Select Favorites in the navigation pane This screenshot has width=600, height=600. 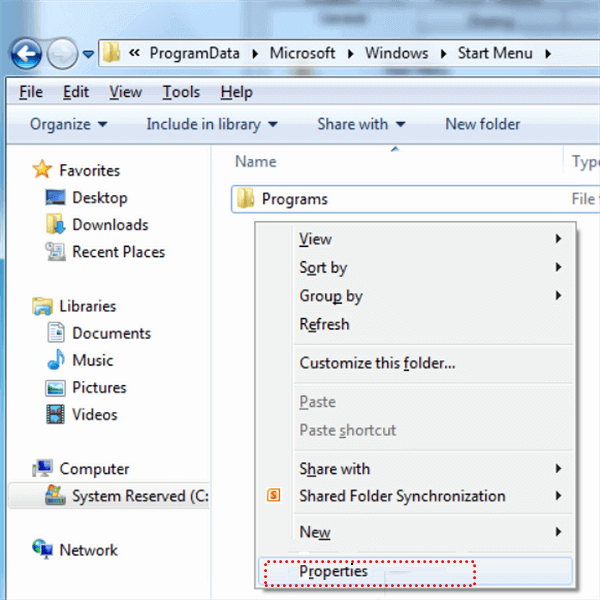[90, 171]
